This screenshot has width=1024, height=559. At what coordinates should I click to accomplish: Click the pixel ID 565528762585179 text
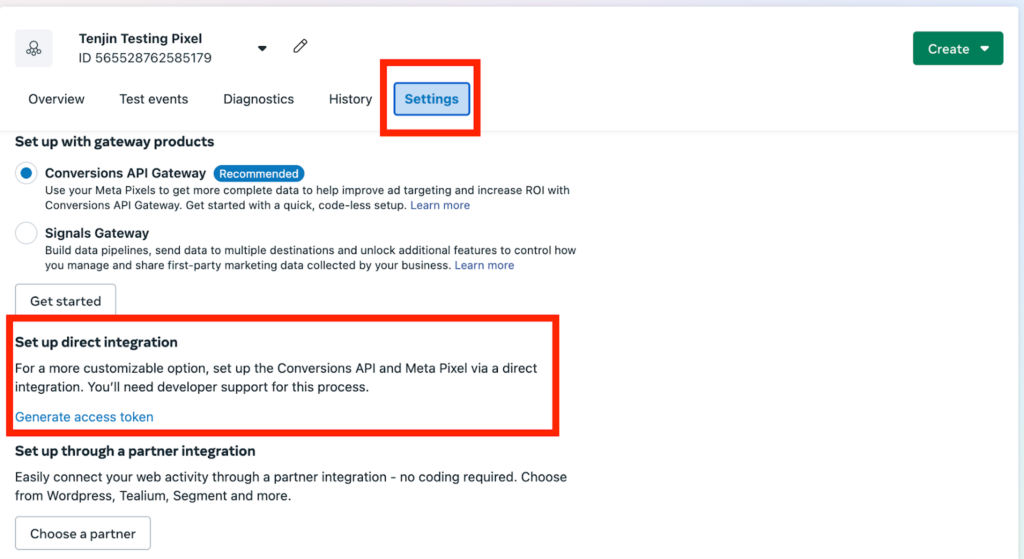click(145, 58)
